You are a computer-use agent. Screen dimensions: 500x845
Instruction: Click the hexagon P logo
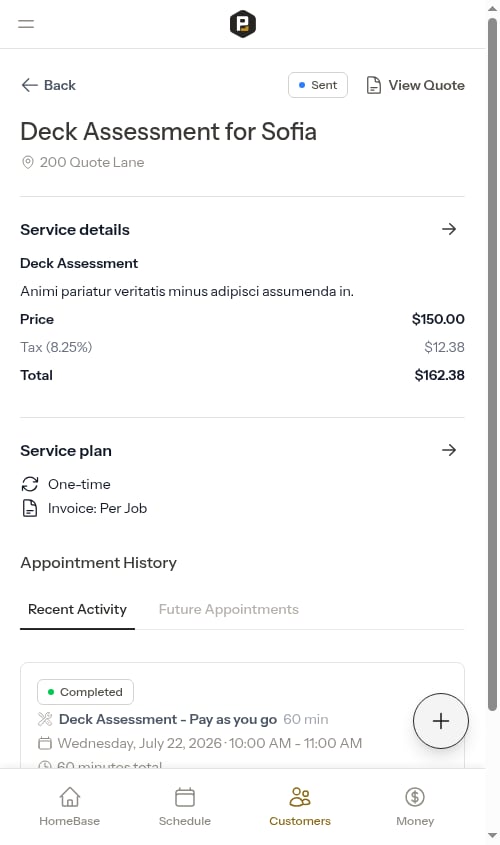[x=243, y=24]
